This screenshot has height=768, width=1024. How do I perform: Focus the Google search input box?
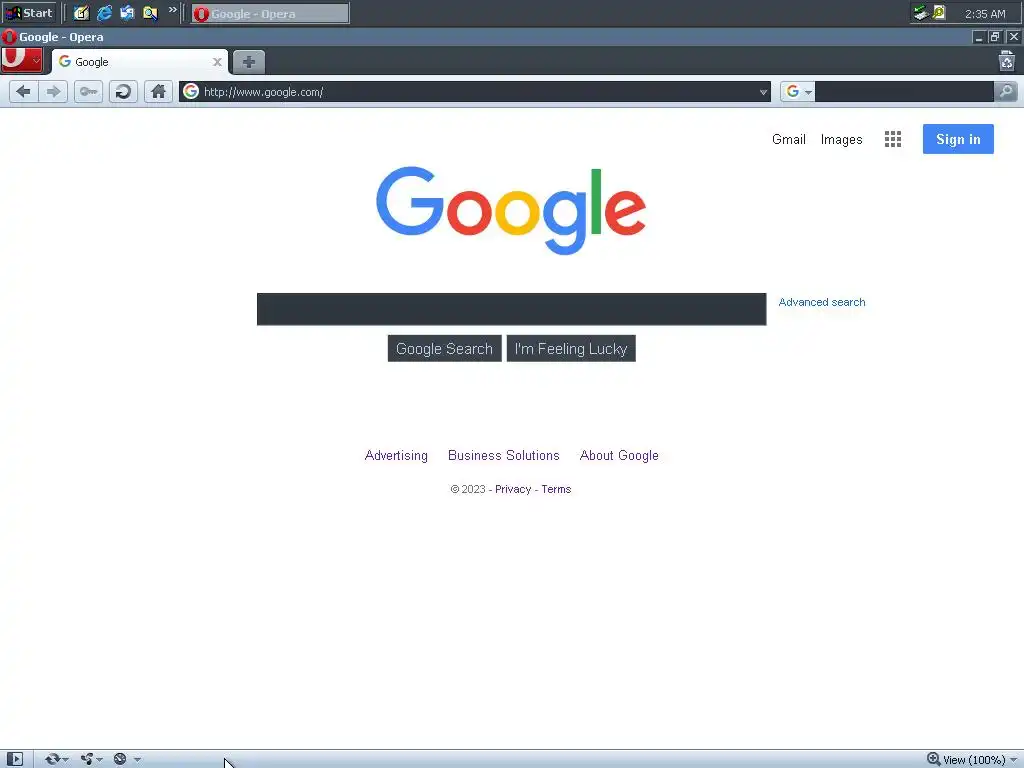[511, 309]
